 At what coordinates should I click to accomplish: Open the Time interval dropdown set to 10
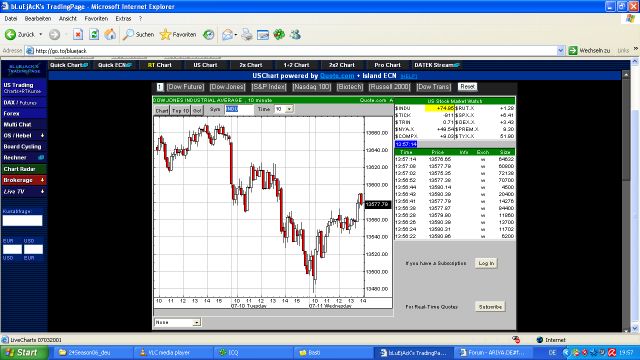tap(289, 109)
